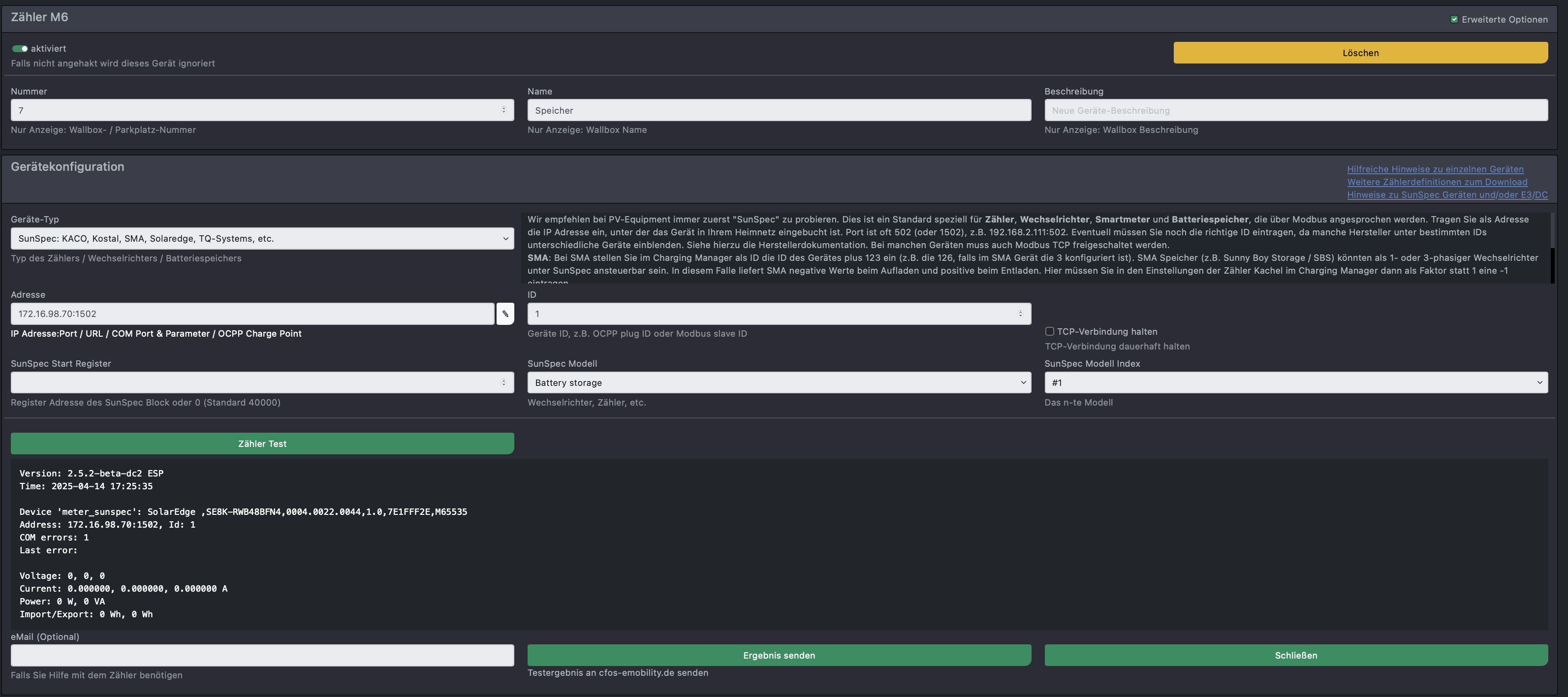
Task: Open Hinweise zu SunSpec Geräten und/oder E3/DC link
Action: tap(1447, 195)
